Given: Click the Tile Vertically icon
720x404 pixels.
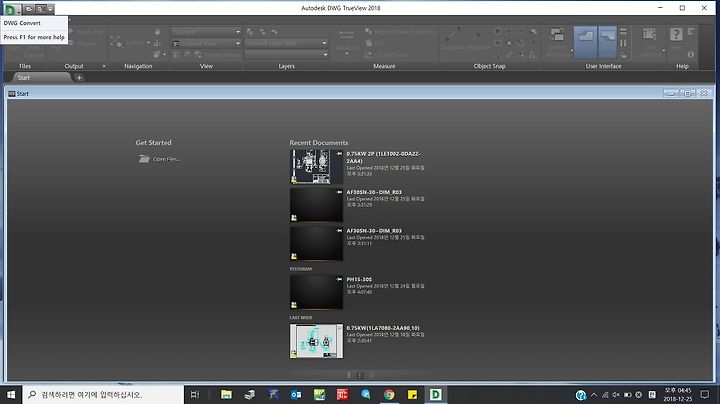Looking at the screenshot, I should click(623, 43).
